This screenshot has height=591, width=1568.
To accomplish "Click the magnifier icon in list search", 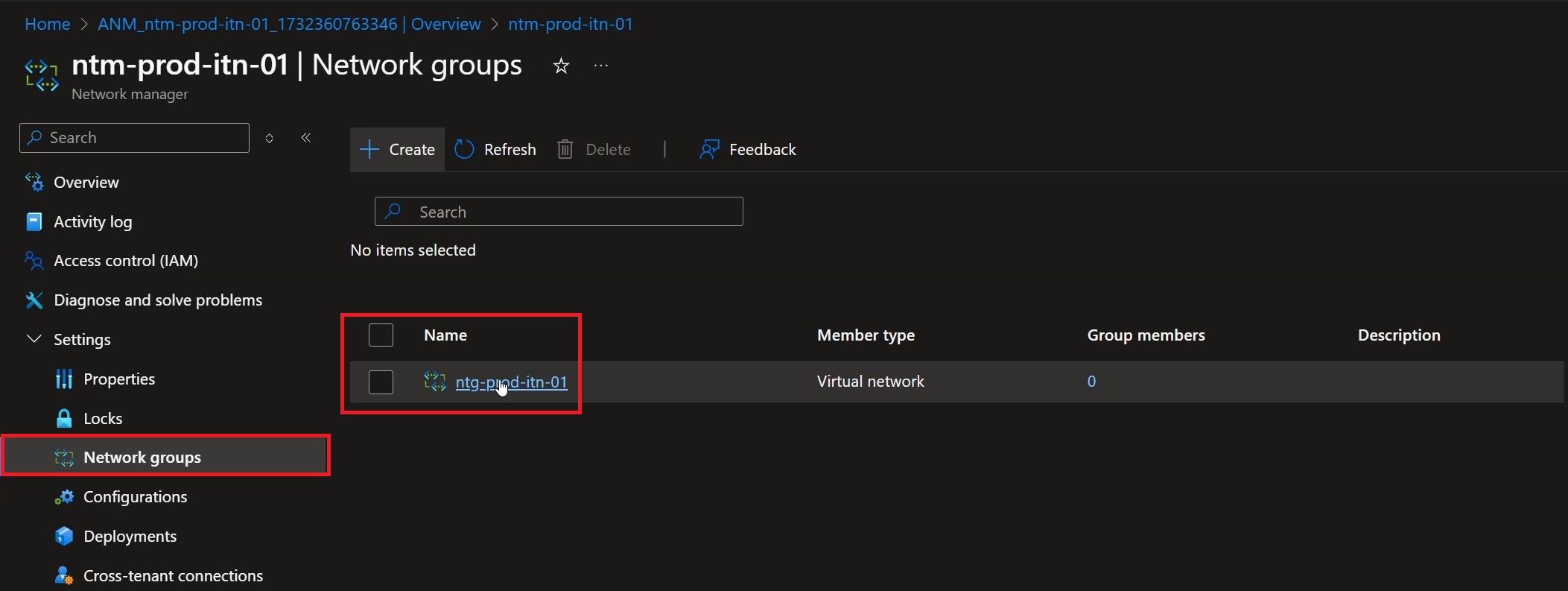I will tap(393, 212).
